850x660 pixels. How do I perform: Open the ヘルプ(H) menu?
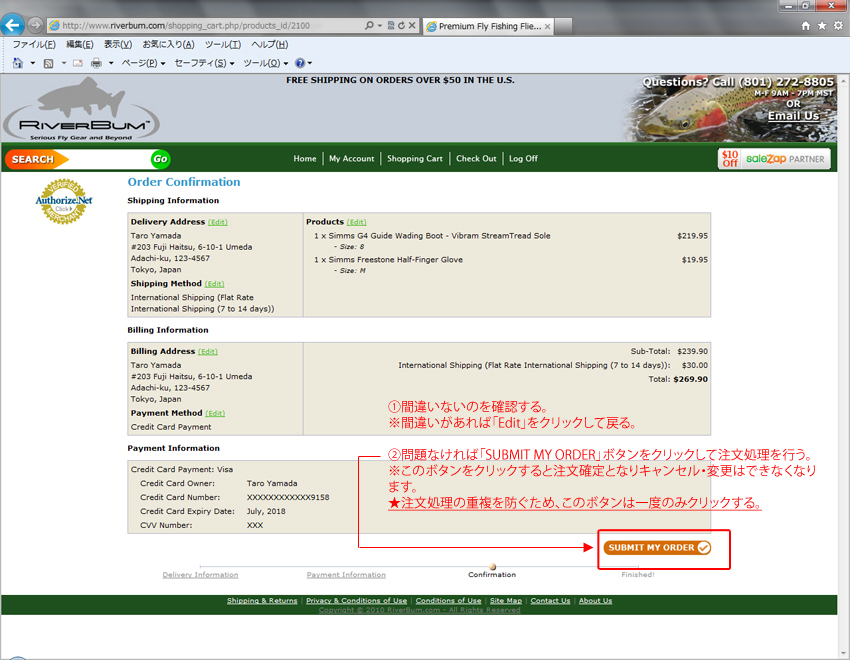(269, 44)
